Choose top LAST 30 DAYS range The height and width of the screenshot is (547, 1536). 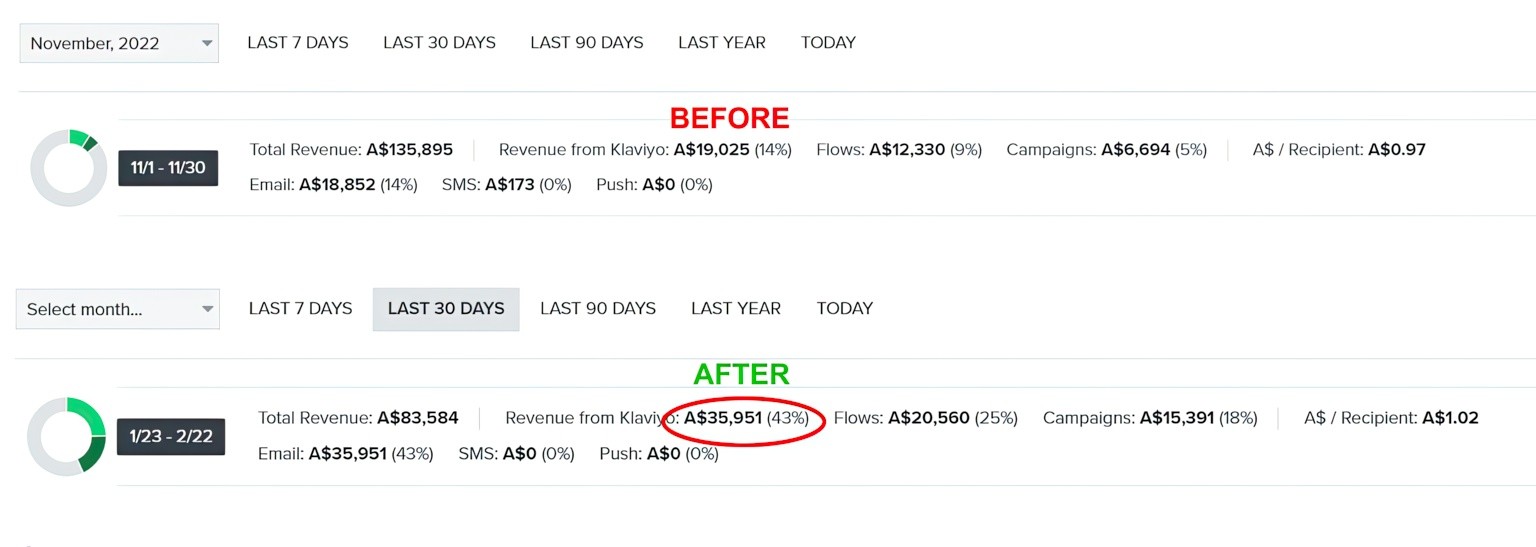pos(439,43)
